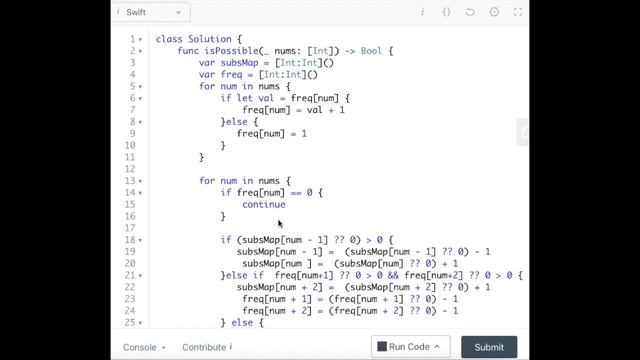Collapse the fold arrow on line 1
Screen dimensions: 640x360
click(x=140, y=40)
